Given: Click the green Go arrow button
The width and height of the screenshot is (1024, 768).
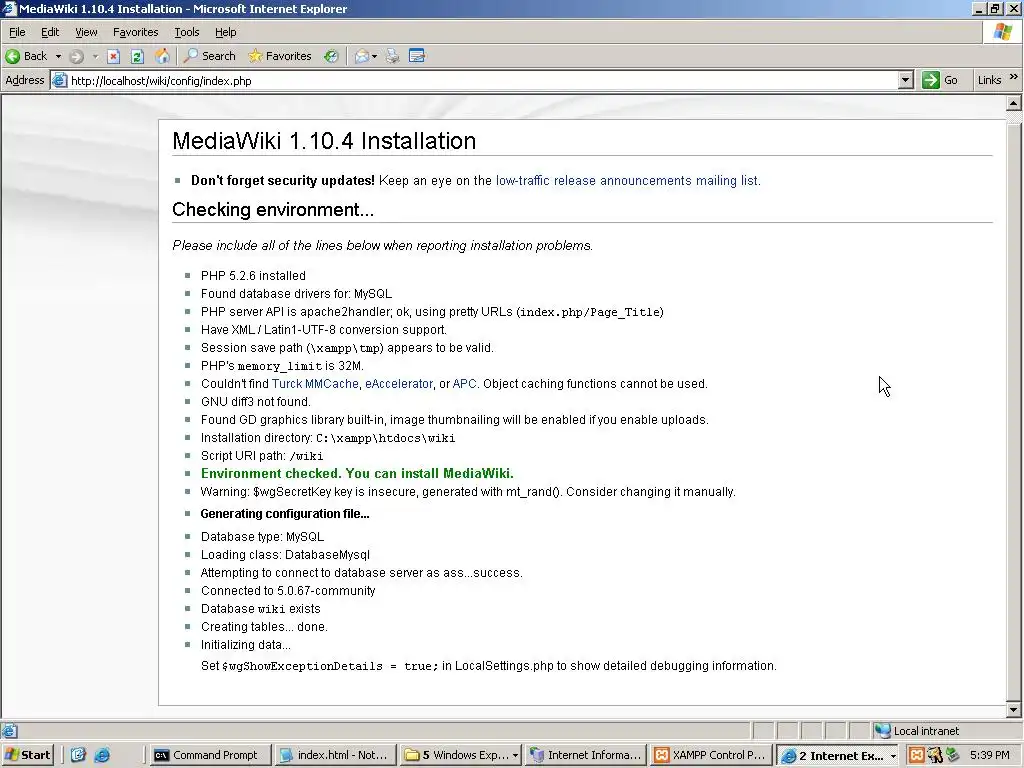Looking at the screenshot, I should point(940,80).
